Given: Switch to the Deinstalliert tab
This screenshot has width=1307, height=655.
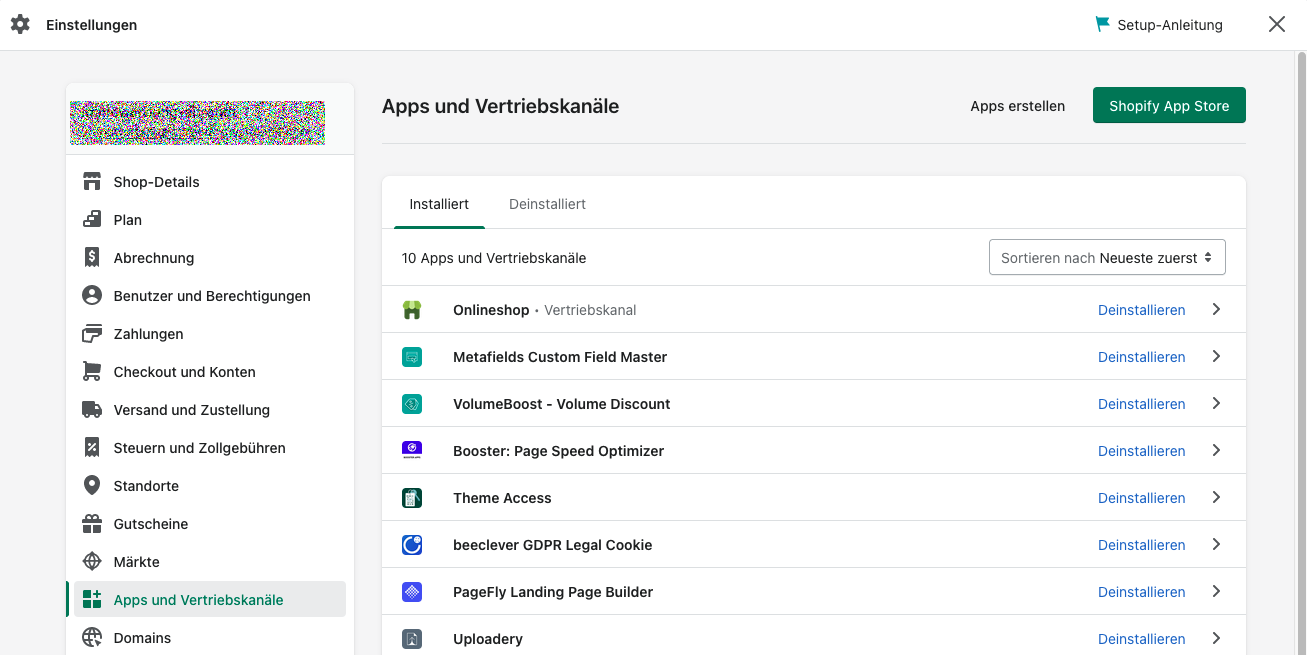Looking at the screenshot, I should [x=547, y=204].
